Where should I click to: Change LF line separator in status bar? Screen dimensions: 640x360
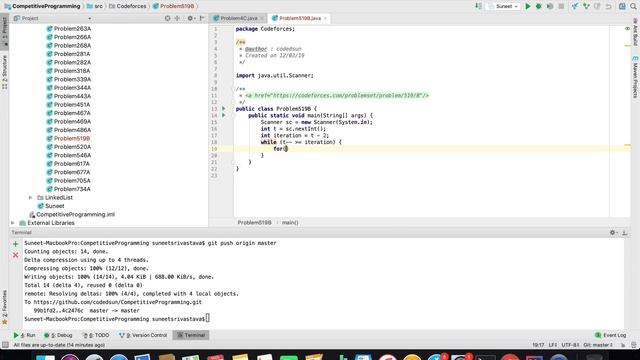pyautogui.click(x=552, y=345)
